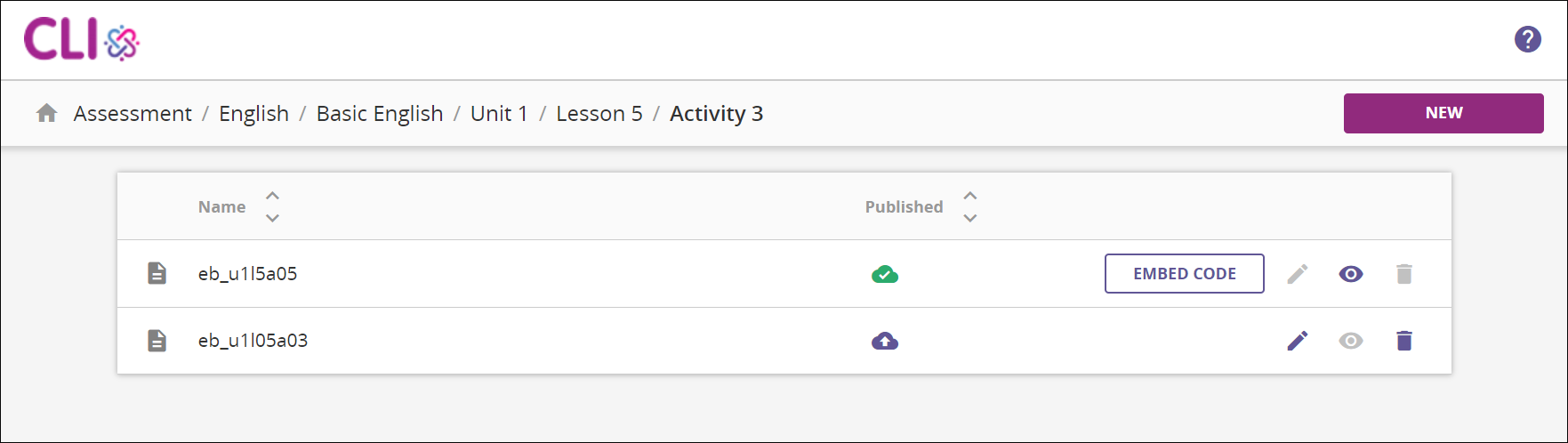This screenshot has height=443, width=1568.
Task: Delete eb_u1l05a03 with the trash icon
Action: (1404, 341)
